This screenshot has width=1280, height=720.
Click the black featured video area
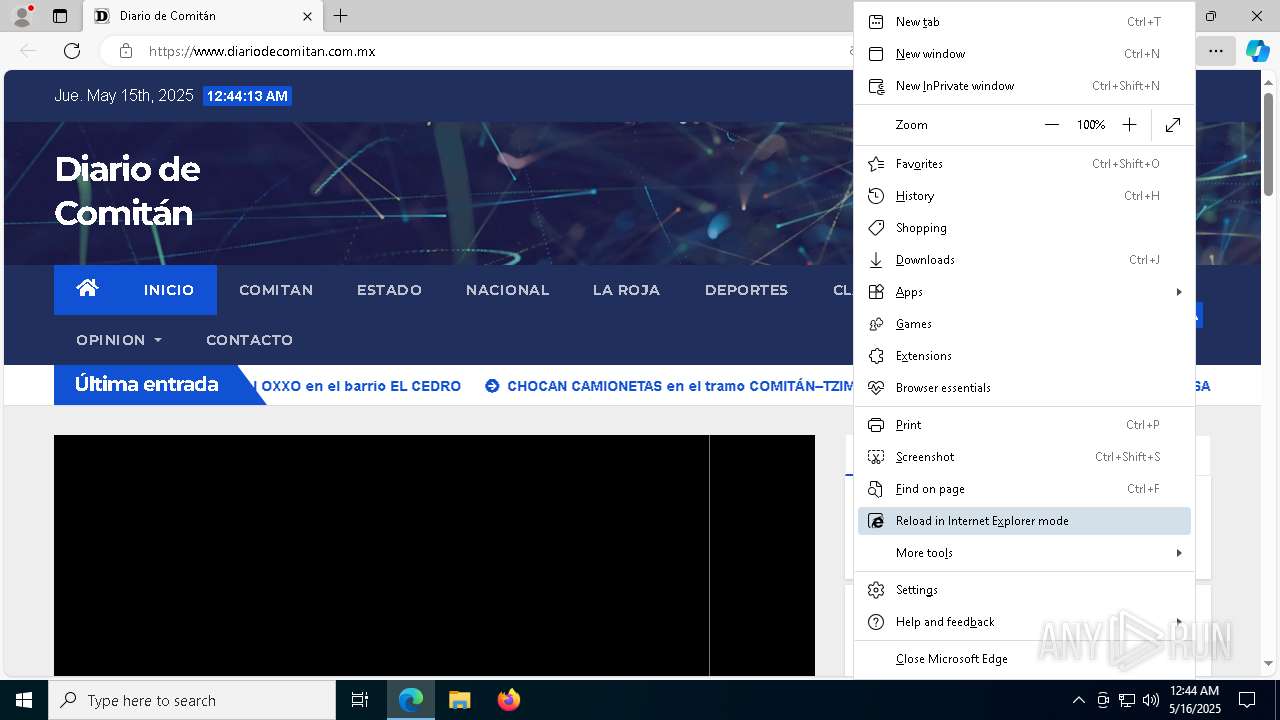(x=434, y=555)
